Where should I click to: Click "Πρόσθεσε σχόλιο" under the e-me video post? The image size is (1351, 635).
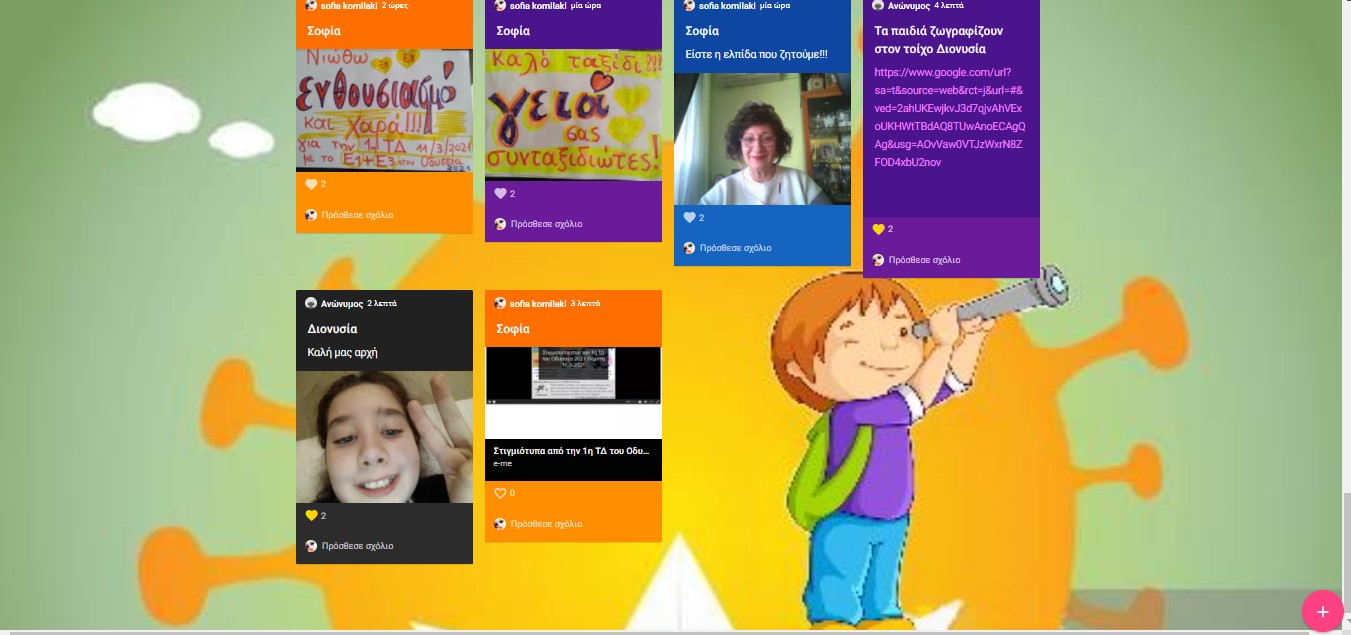(546, 524)
